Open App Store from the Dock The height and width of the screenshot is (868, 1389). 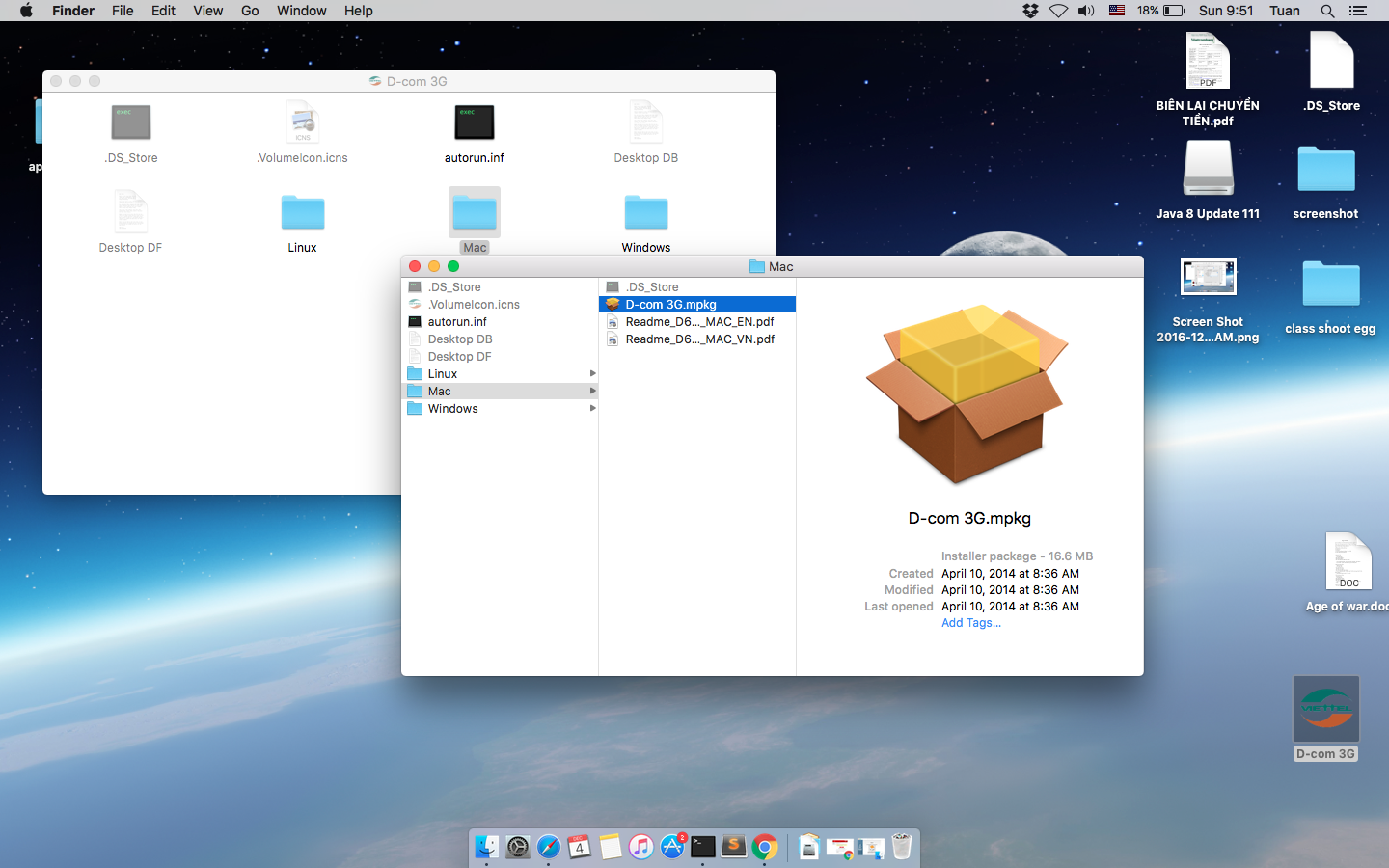click(672, 847)
